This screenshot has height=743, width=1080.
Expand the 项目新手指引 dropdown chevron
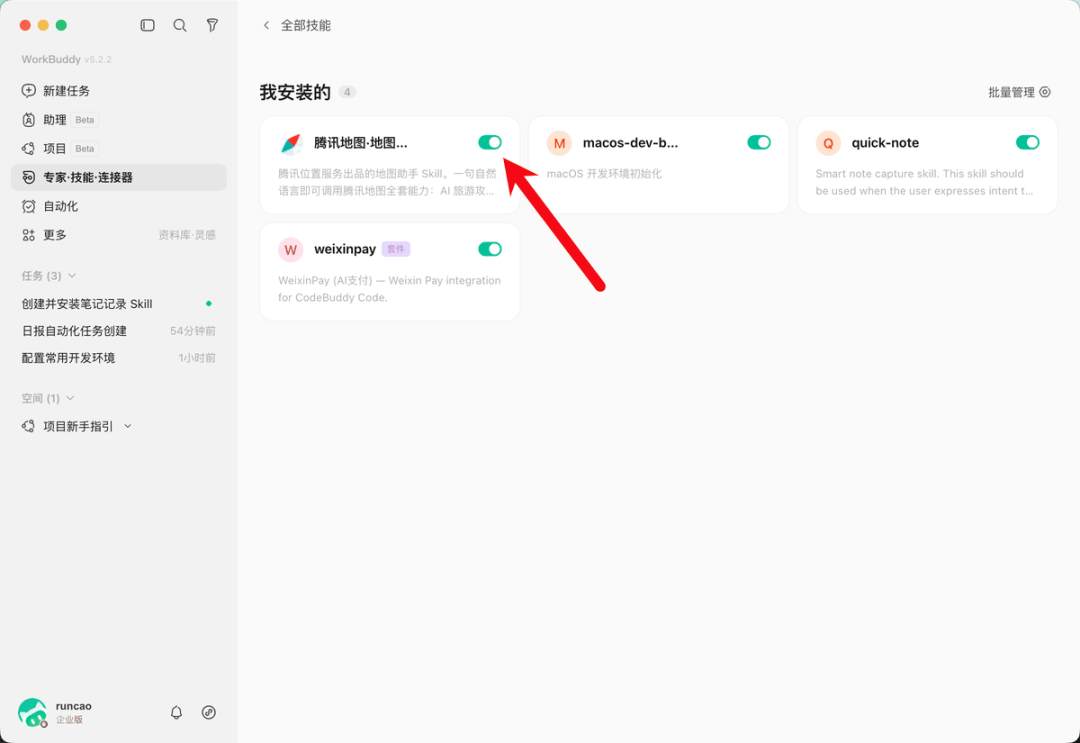click(127, 426)
